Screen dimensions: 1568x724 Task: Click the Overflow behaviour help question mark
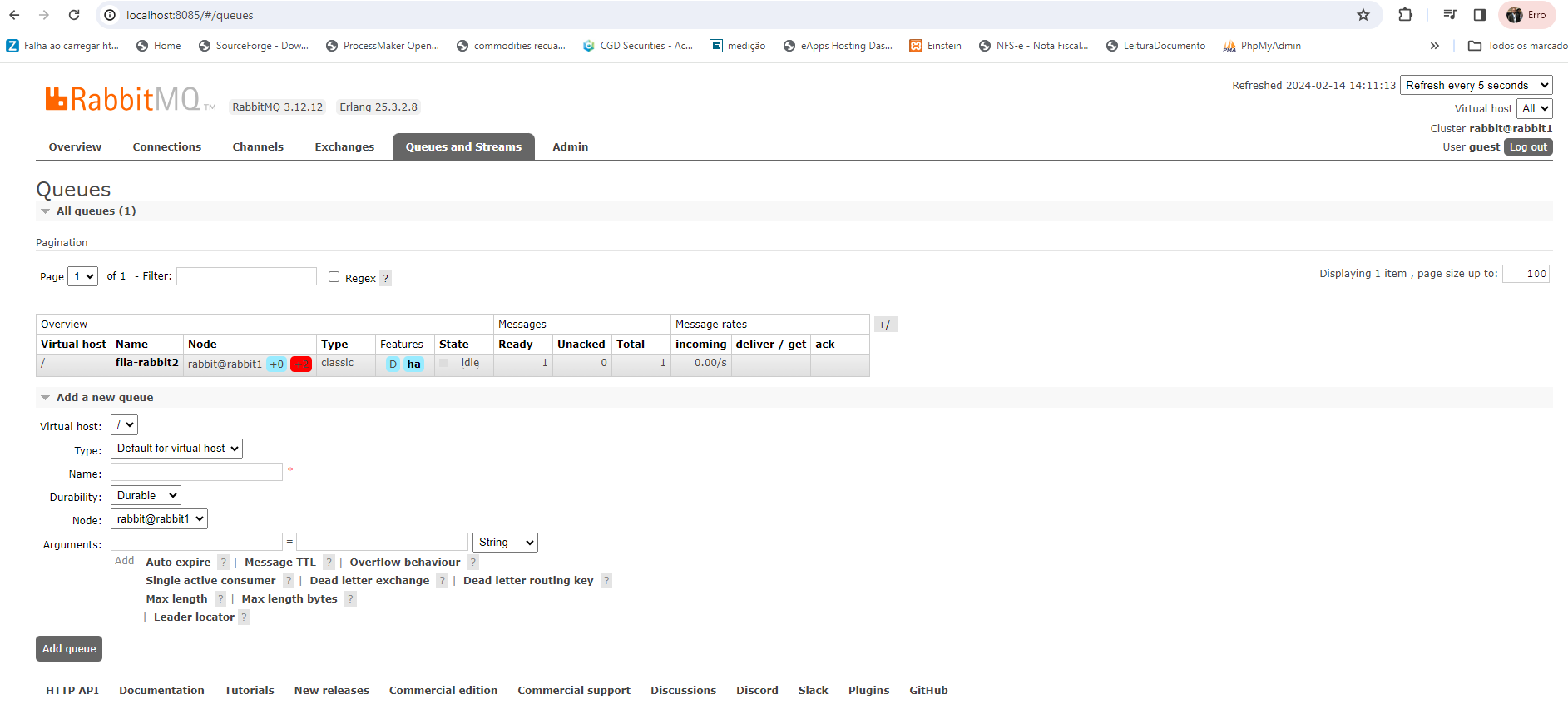coord(472,563)
